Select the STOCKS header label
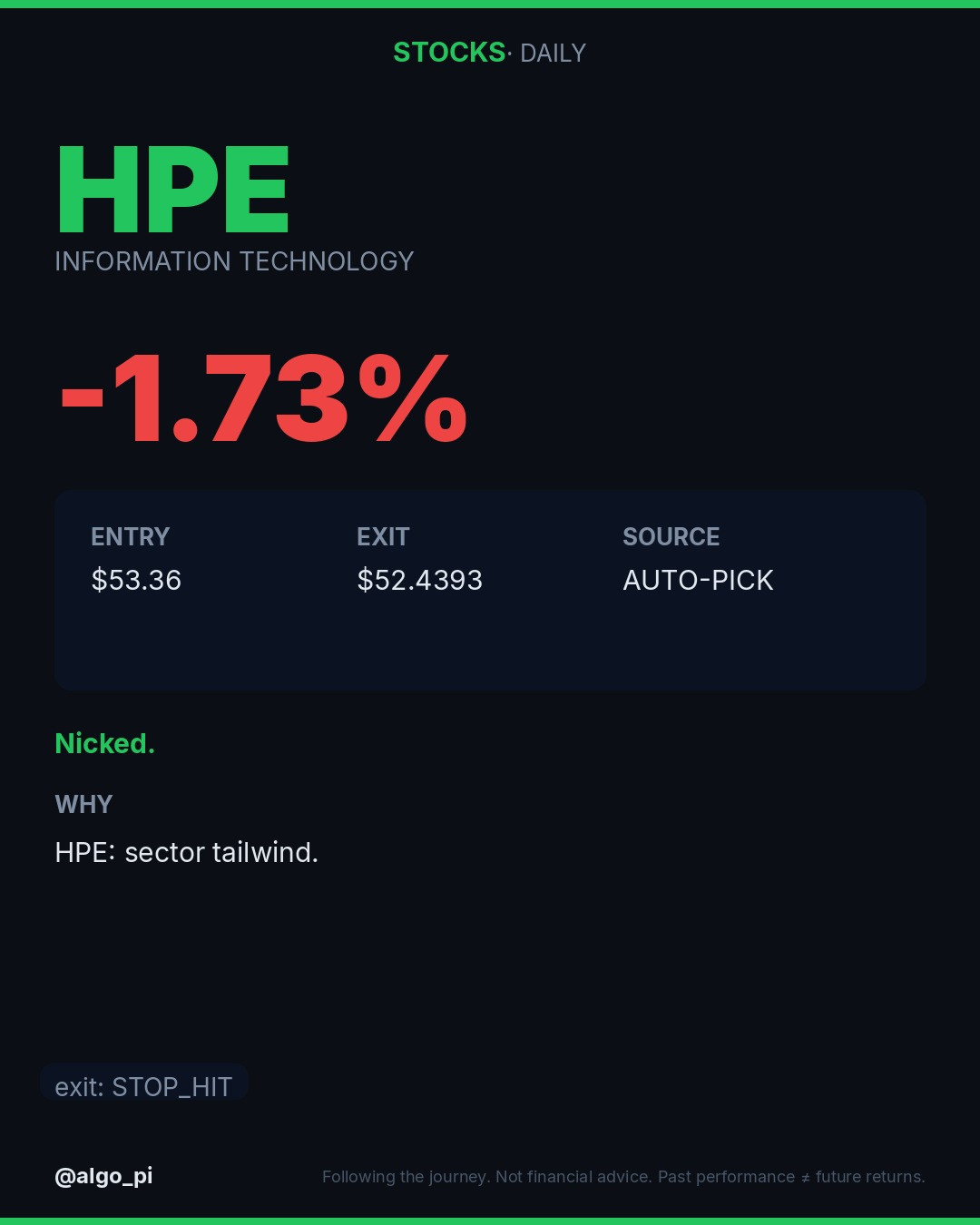This screenshot has width=980, height=1225. (449, 53)
